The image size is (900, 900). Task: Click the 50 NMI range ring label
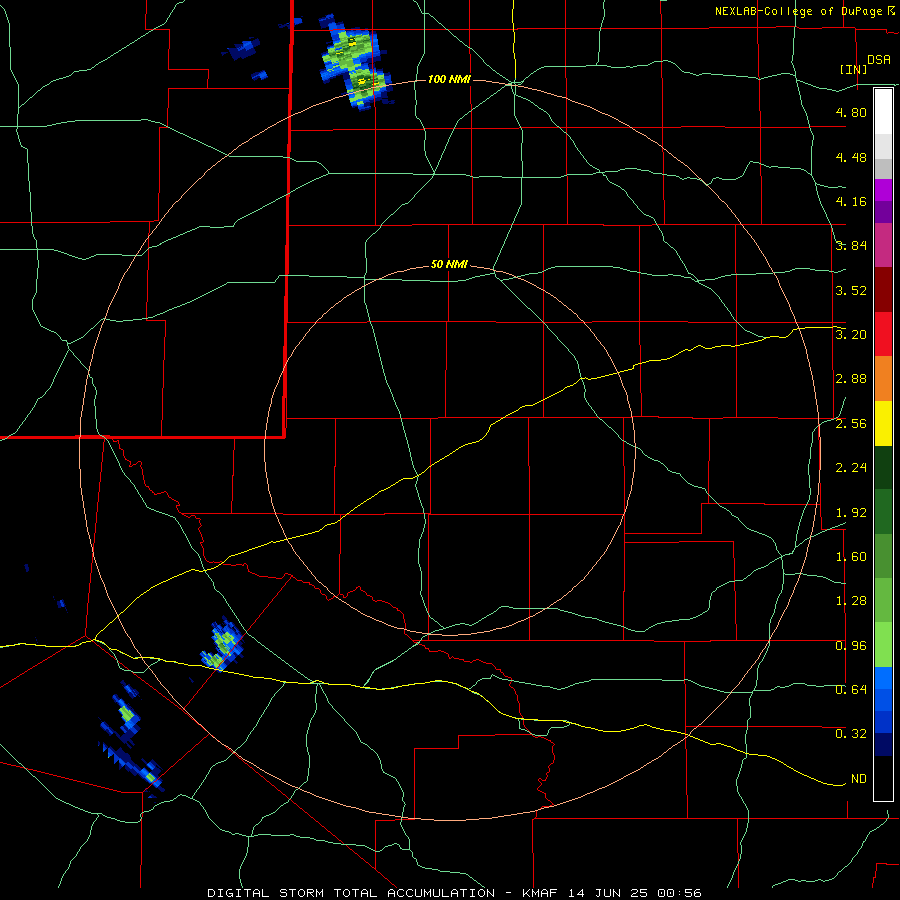coord(449,265)
